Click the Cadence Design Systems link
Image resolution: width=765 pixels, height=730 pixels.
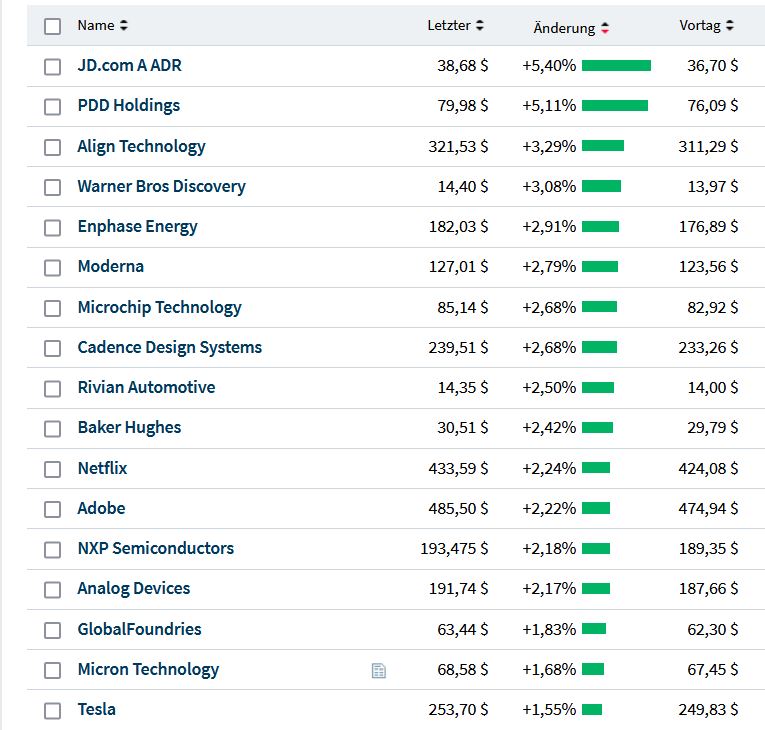[169, 348]
